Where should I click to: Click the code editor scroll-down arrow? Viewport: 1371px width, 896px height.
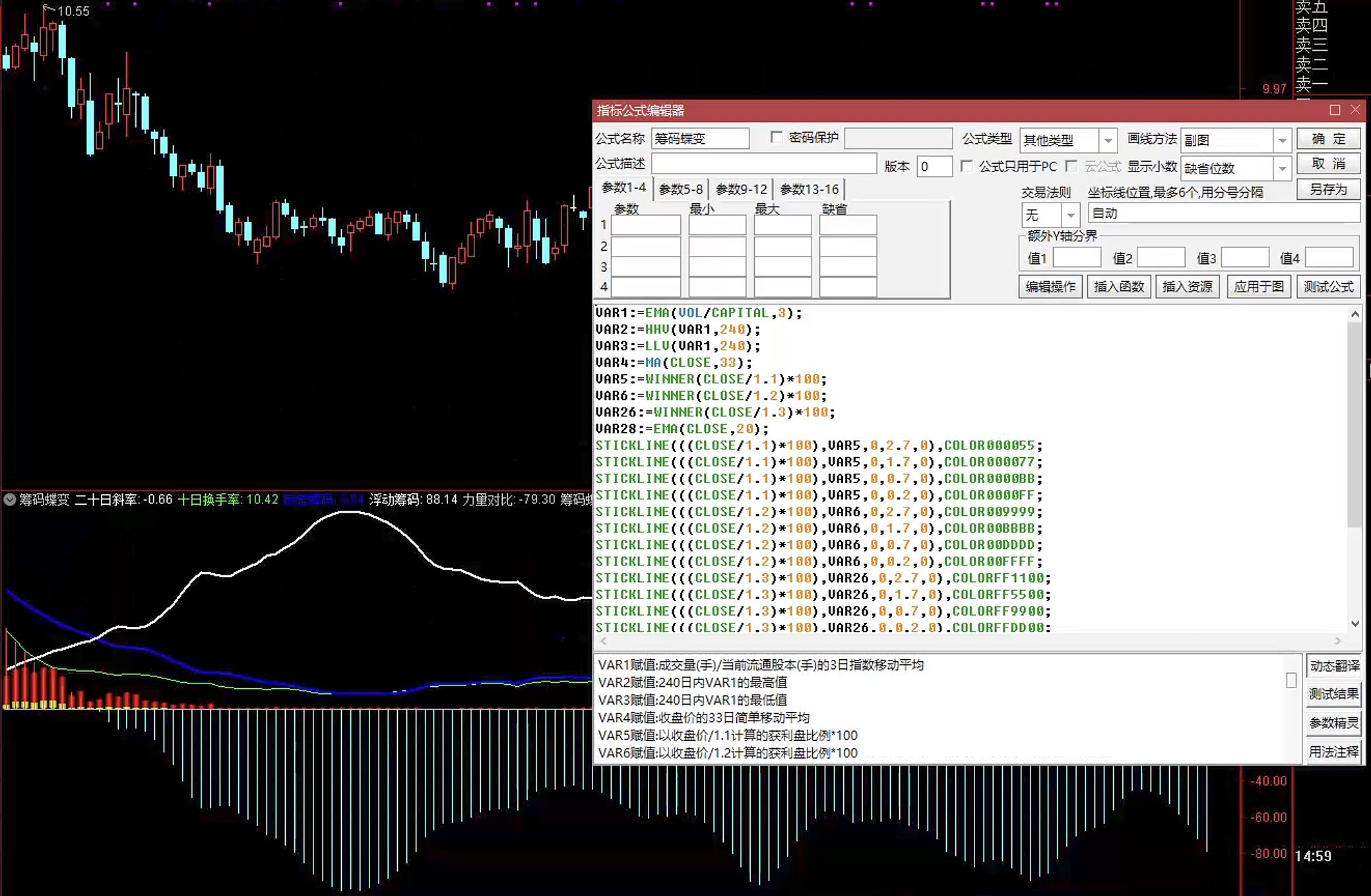tap(1355, 624)
